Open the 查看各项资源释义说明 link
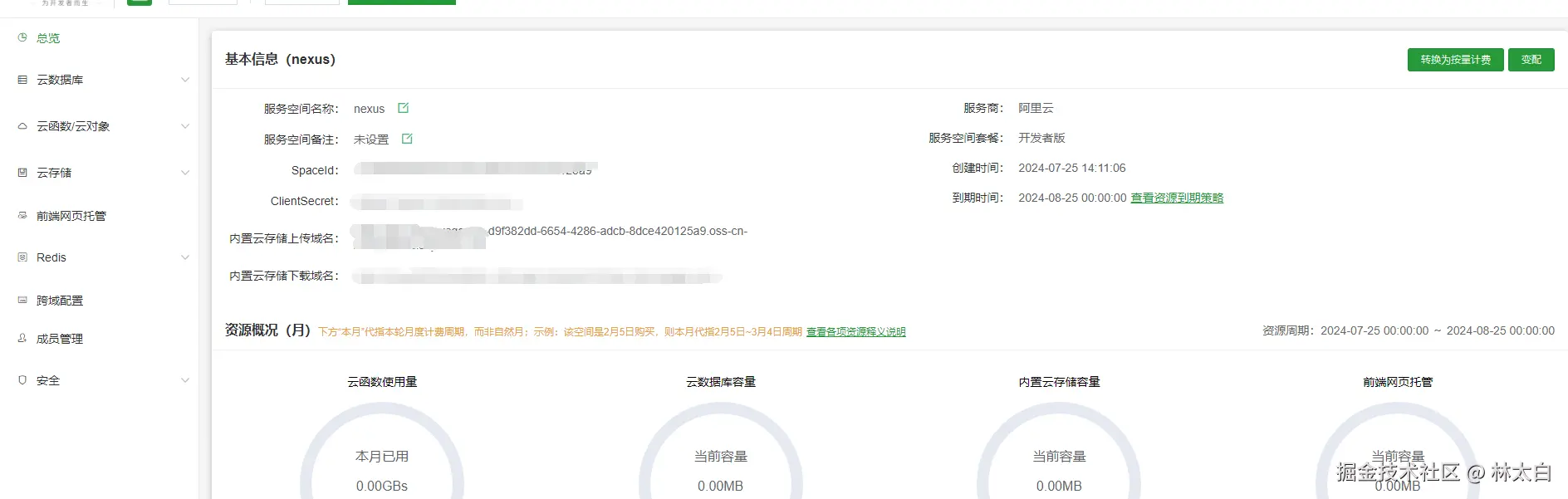1568x499 pixels. click(x=855, y=332)
